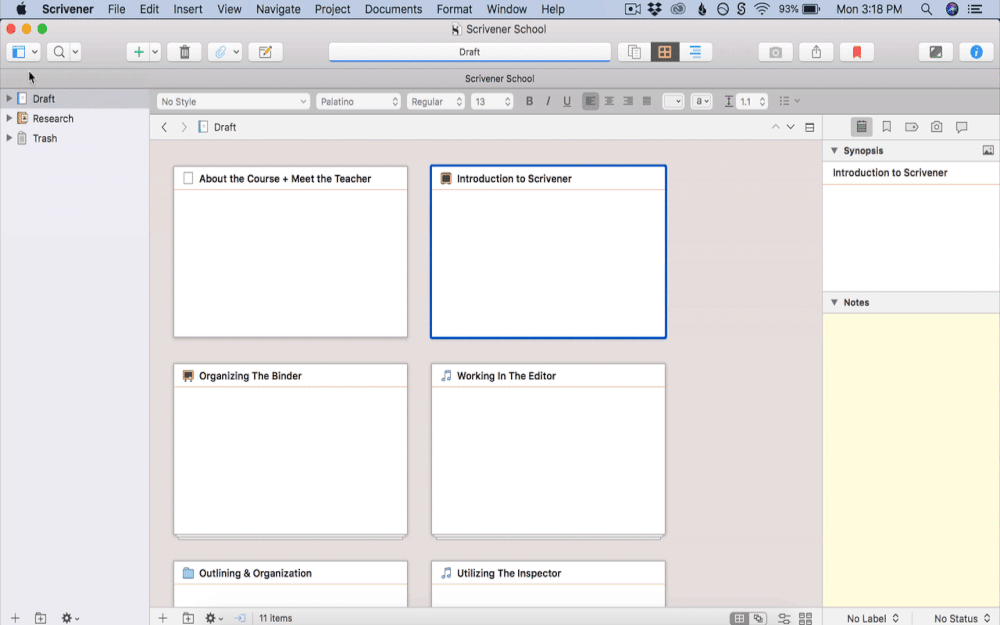Collapse the Synopsis section

coord(834,151)
